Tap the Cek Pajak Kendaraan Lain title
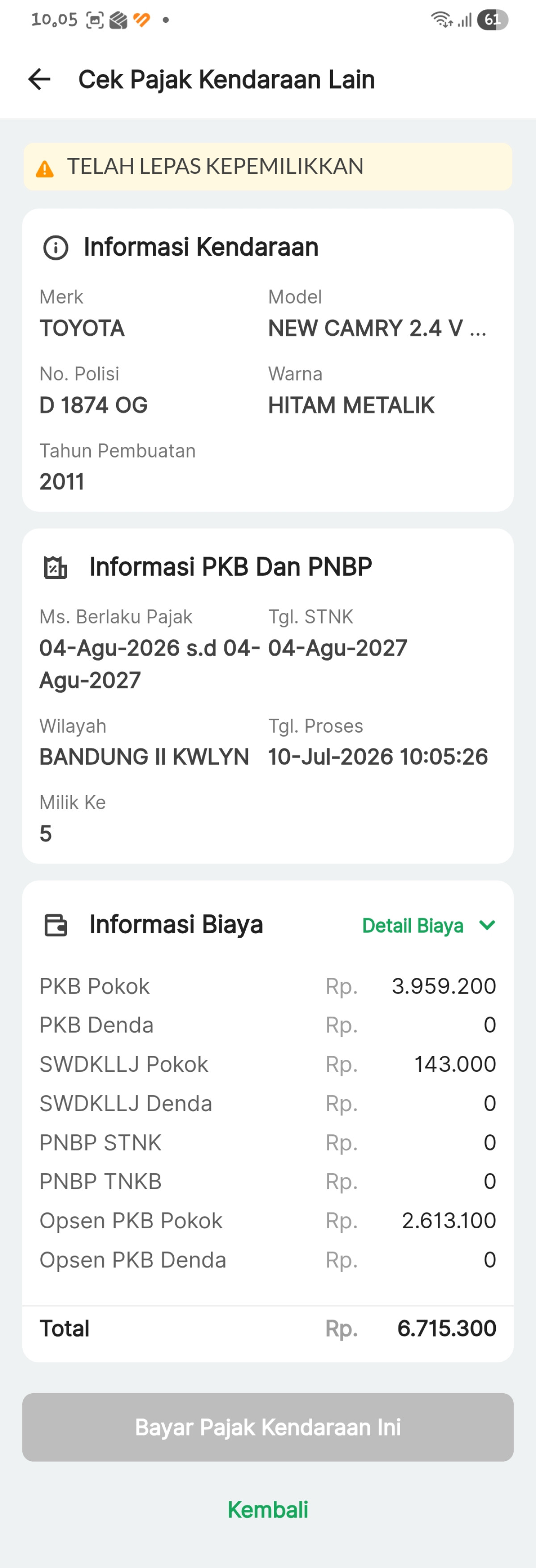The image size is (536, 1568). click(226, 80)
